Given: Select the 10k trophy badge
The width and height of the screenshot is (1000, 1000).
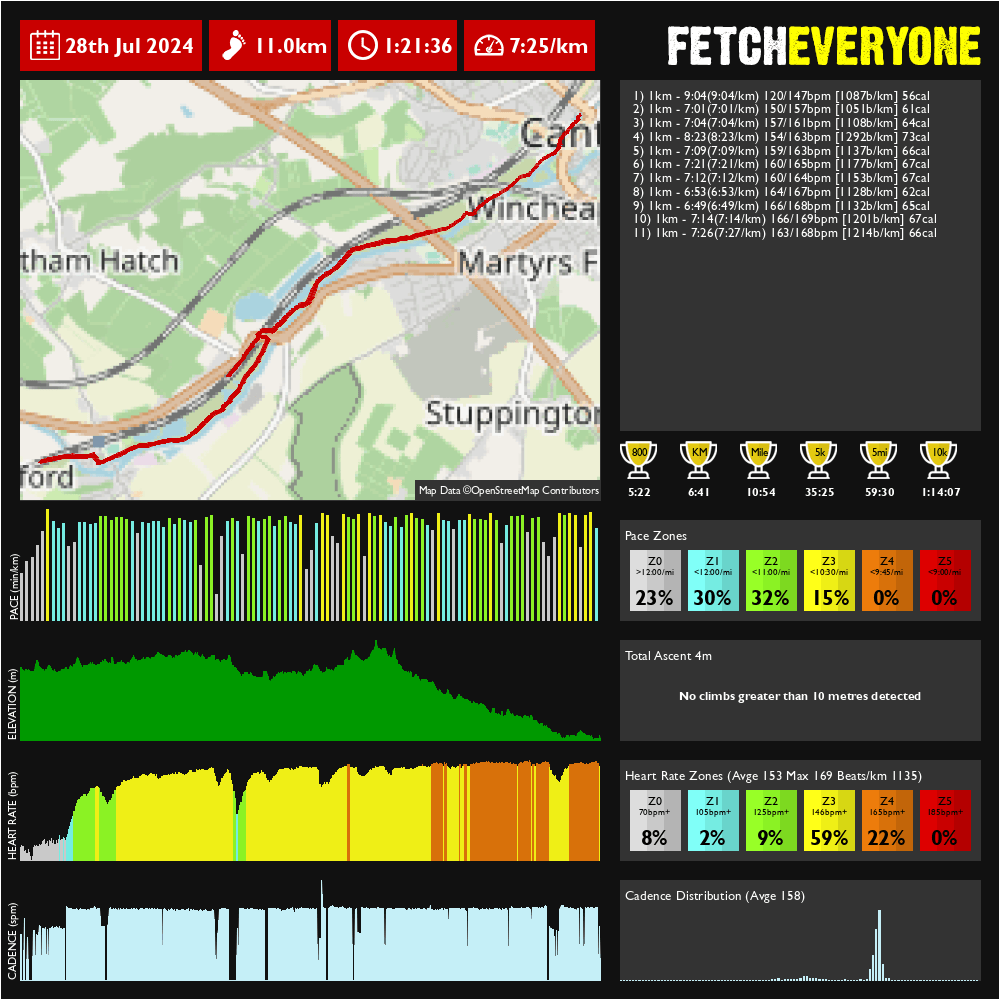Looking at the screenshot, I should [938, 456].
